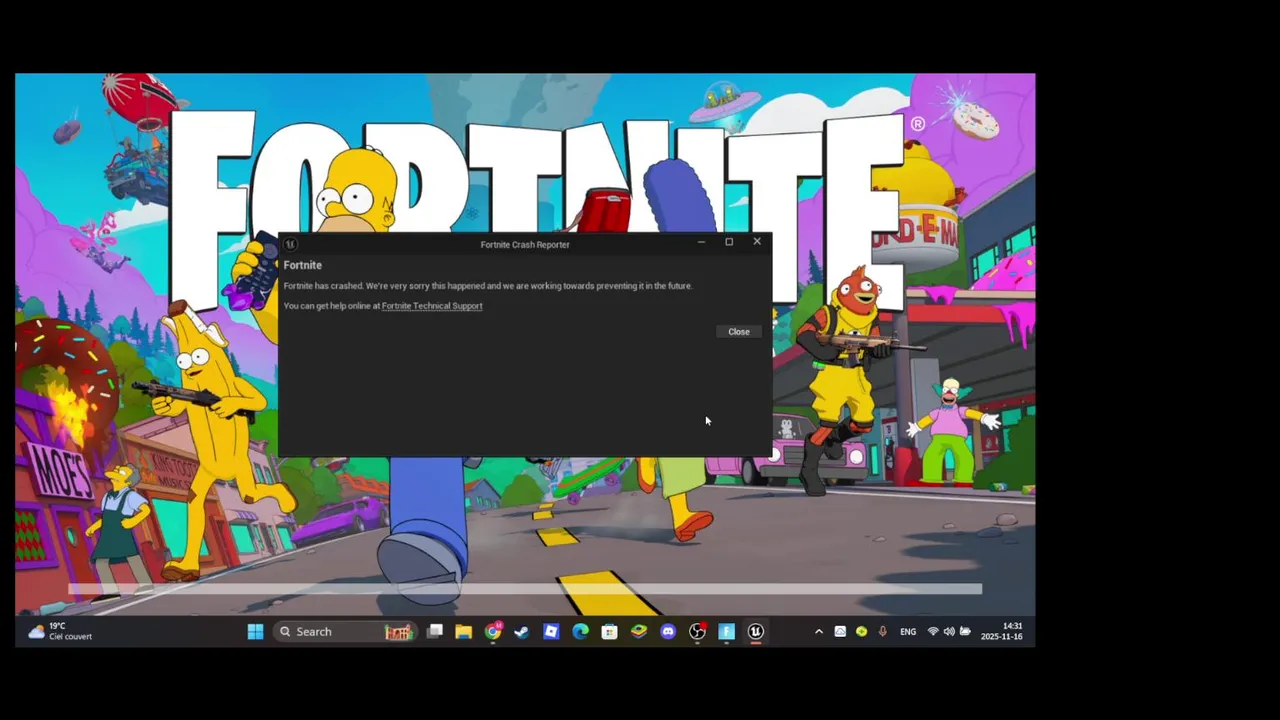Launch Google Chrome from the taskbar

[x=493, y=631]
